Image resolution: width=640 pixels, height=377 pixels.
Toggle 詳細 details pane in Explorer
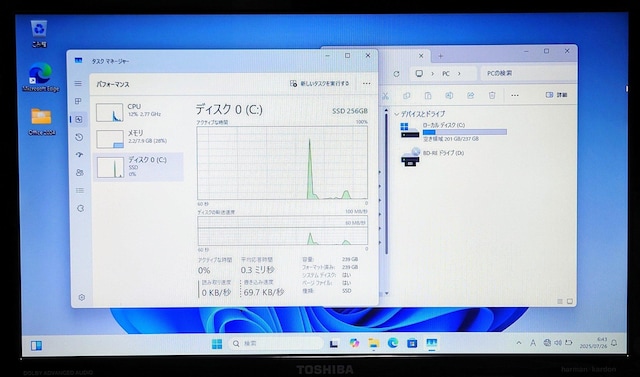click(x=556, y=95)
